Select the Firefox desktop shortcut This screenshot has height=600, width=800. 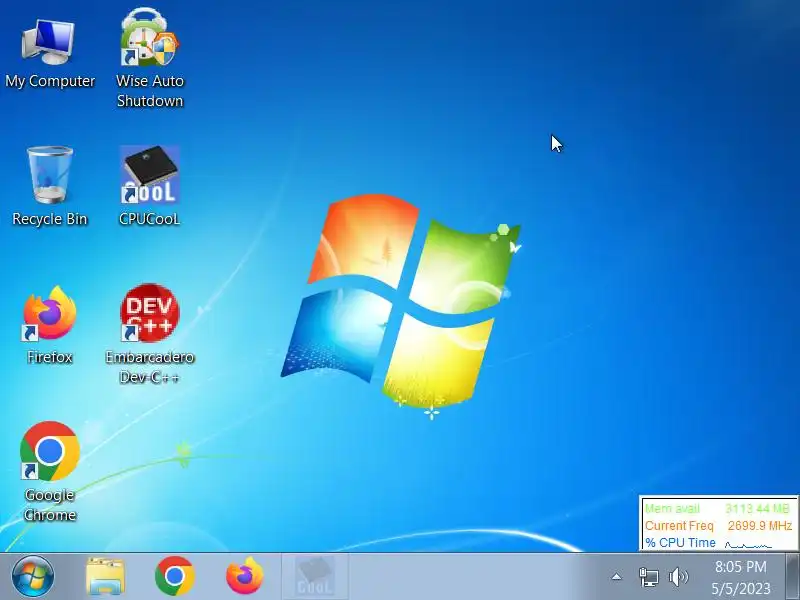[49, 325]
